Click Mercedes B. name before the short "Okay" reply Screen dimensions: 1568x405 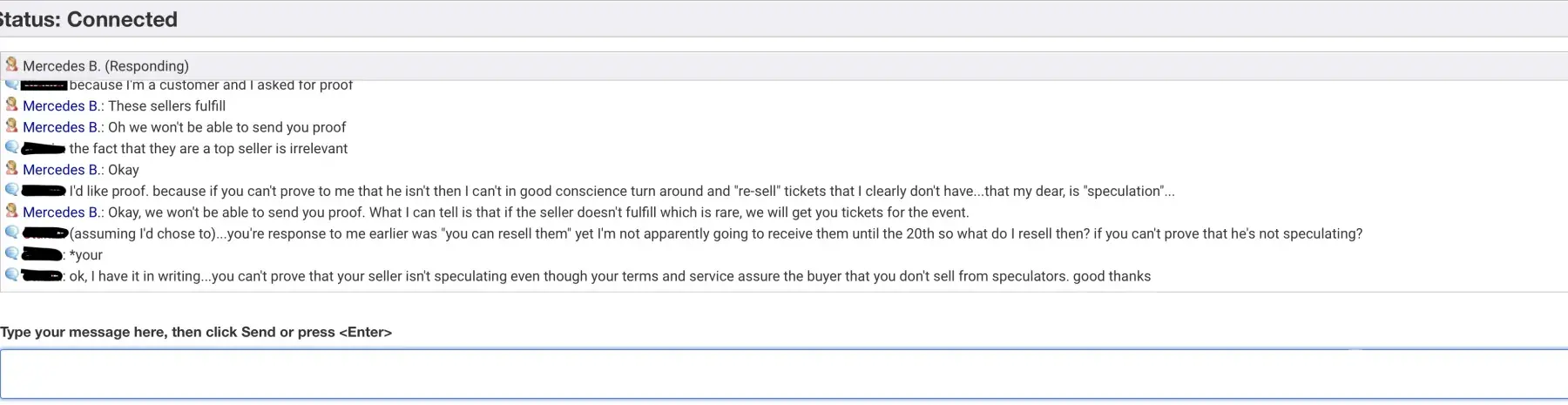60,170
